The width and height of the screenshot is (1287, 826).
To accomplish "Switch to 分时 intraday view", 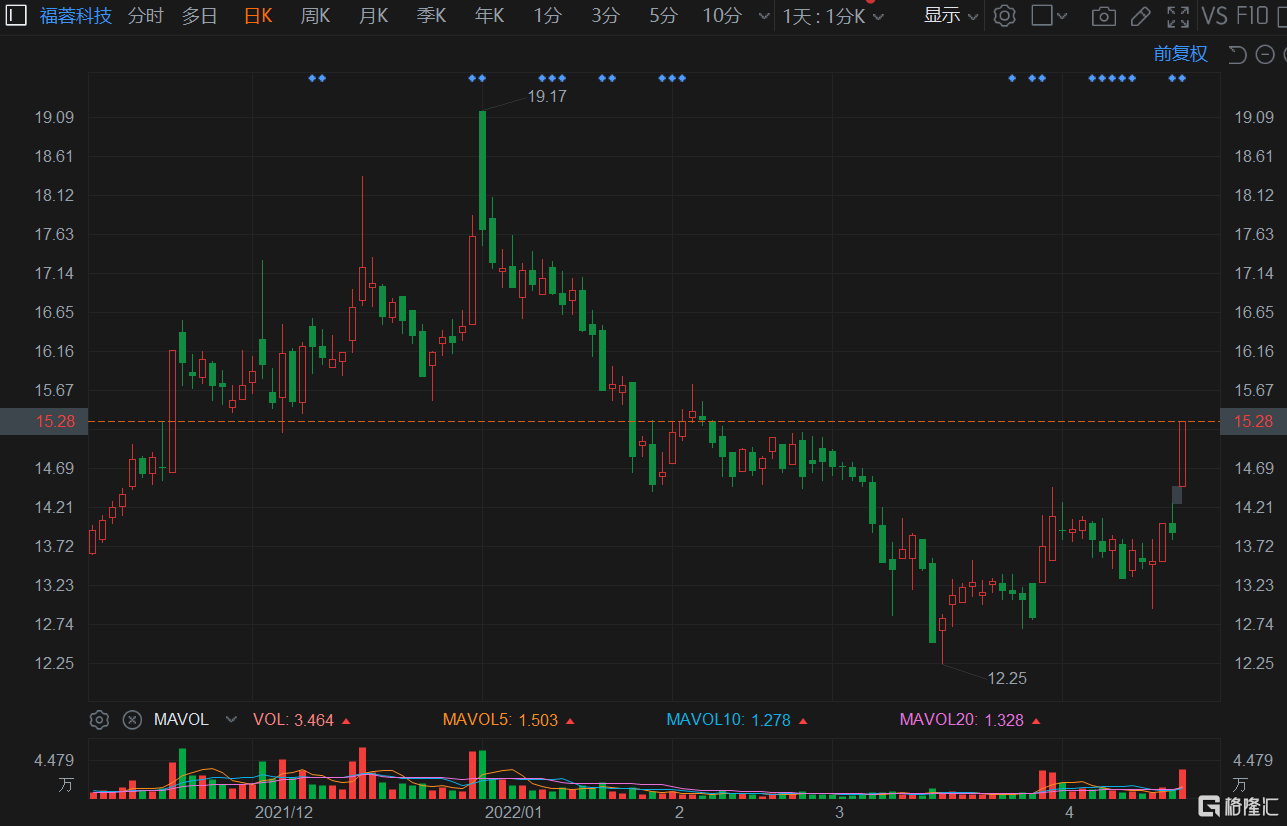I will click(146, 16).
